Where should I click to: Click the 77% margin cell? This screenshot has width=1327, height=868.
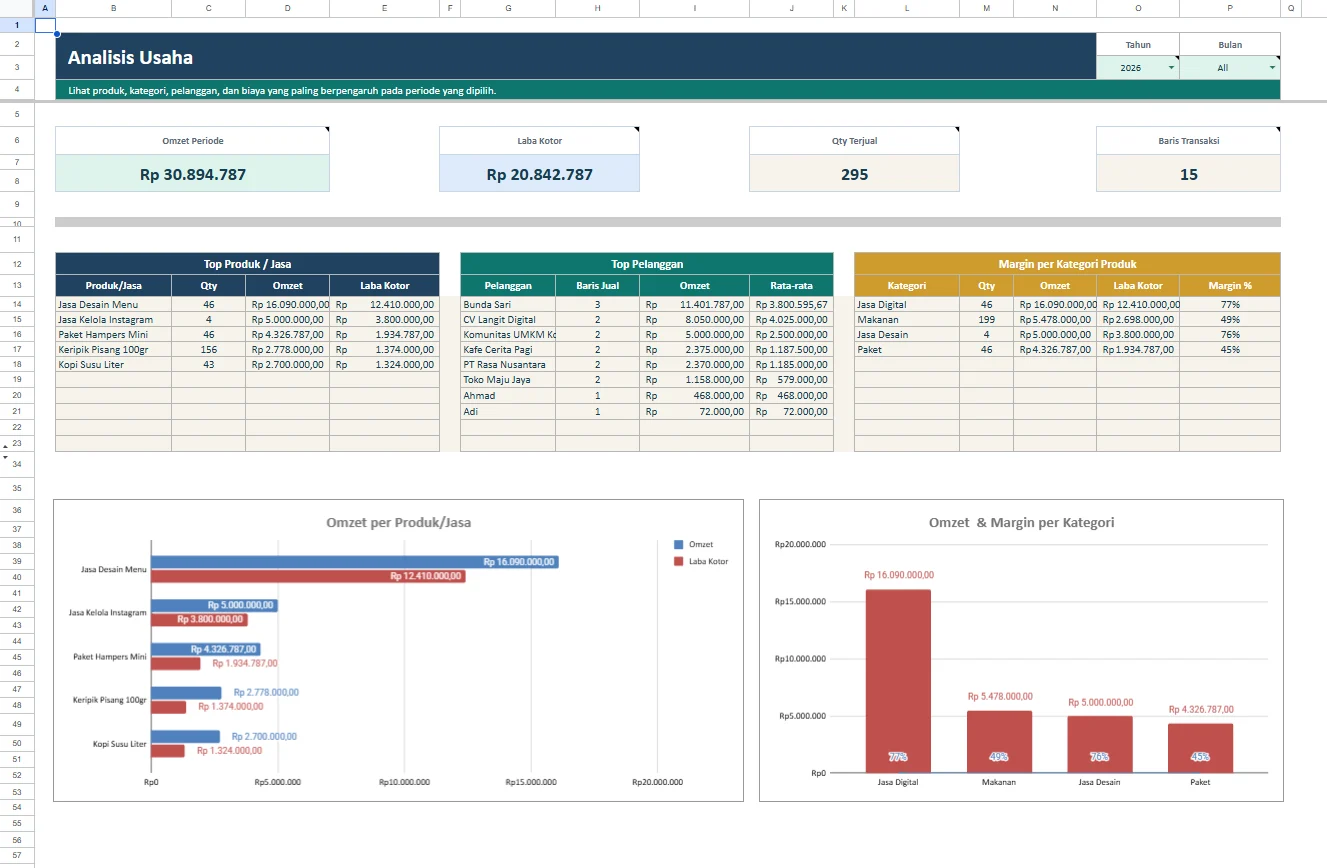click(1230, 304)
